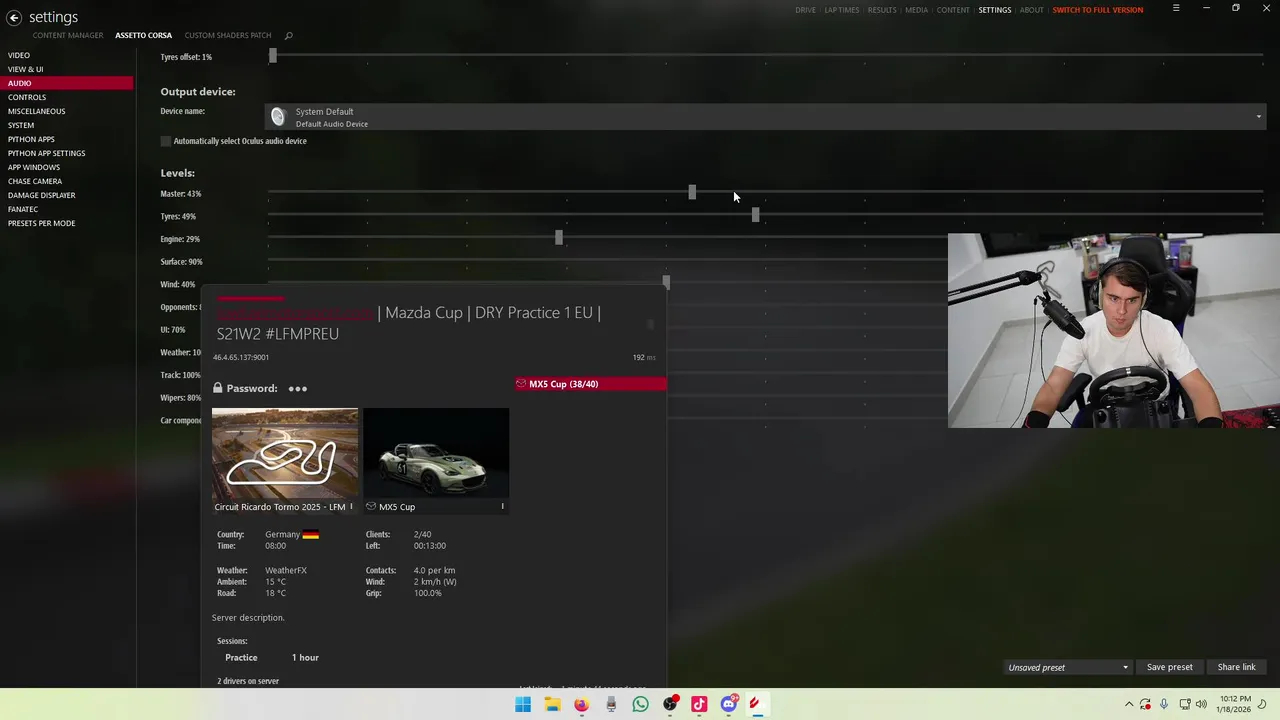The height and width of the screenshot is (720, 1280).
Task: Open Firefox from the taskbar
Action: [581, 704]
